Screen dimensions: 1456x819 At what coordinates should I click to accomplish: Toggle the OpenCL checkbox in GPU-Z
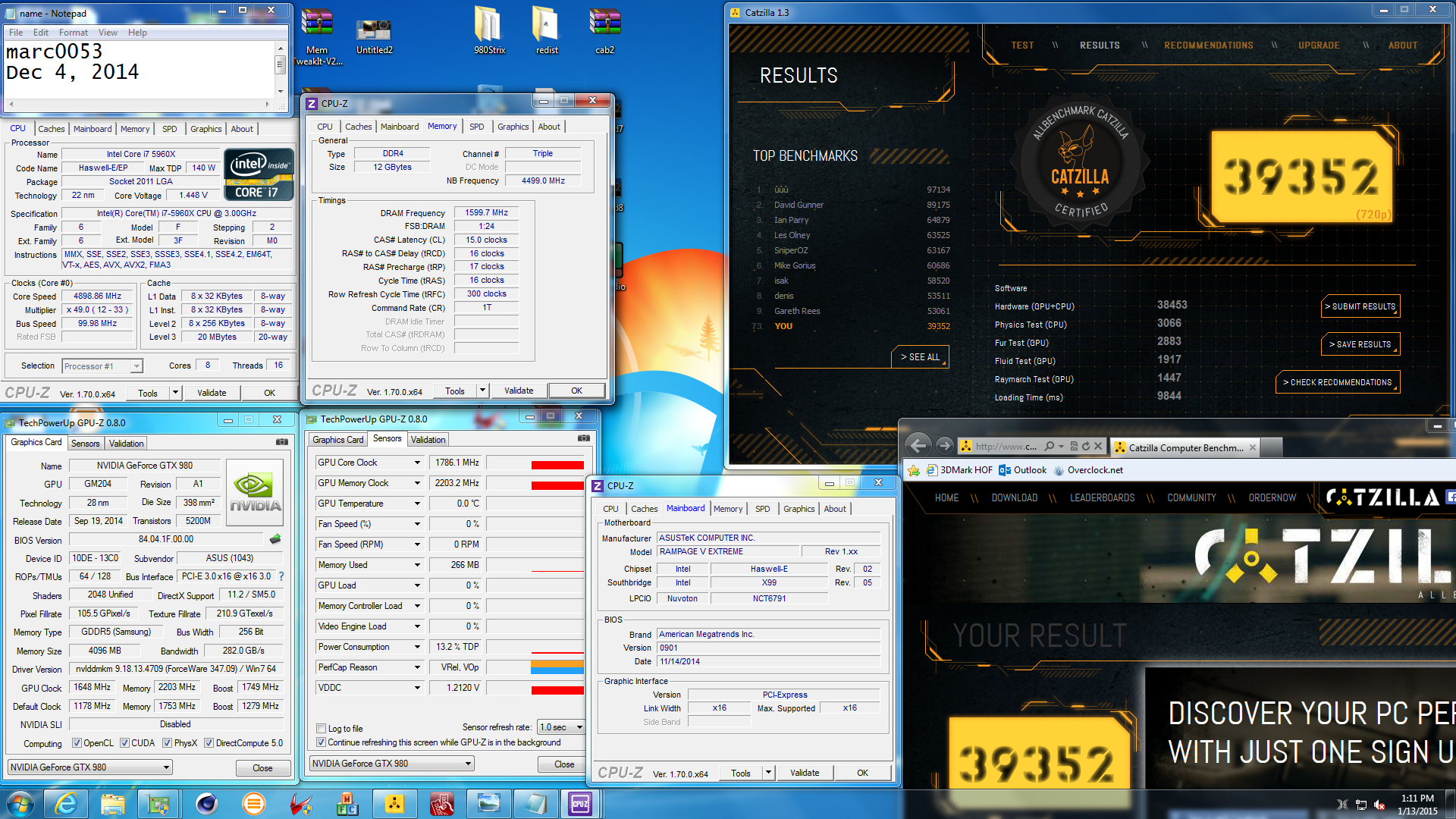coord(77,743)
